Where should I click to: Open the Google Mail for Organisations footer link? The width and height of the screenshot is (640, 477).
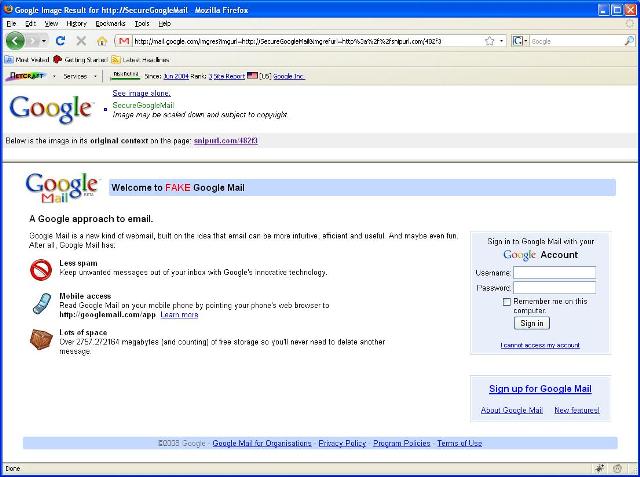[x=262, y=443]
